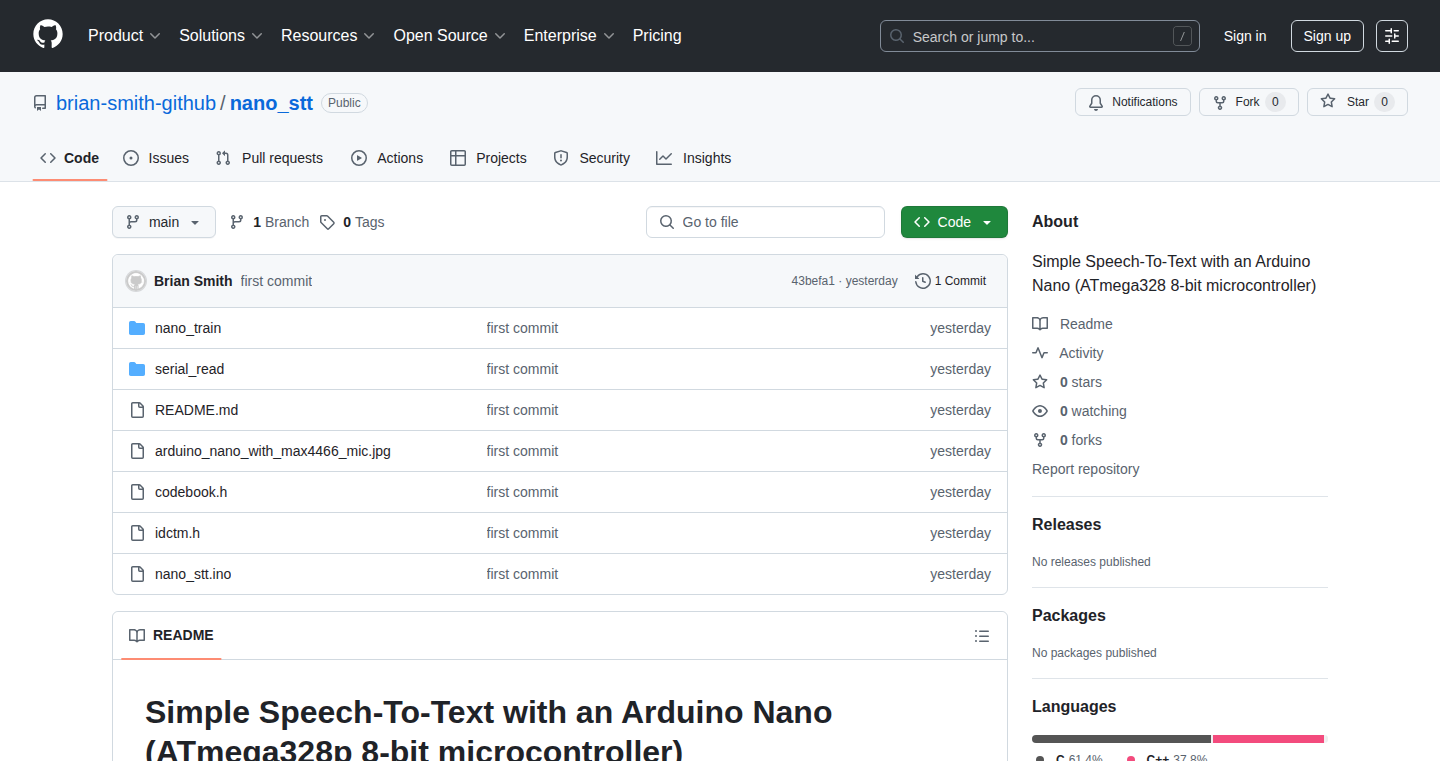Image resolution: width=1440 pixels, height=761 pixels.
Task: Focus the Search or jump to field
Action: tap(1040, 36)
